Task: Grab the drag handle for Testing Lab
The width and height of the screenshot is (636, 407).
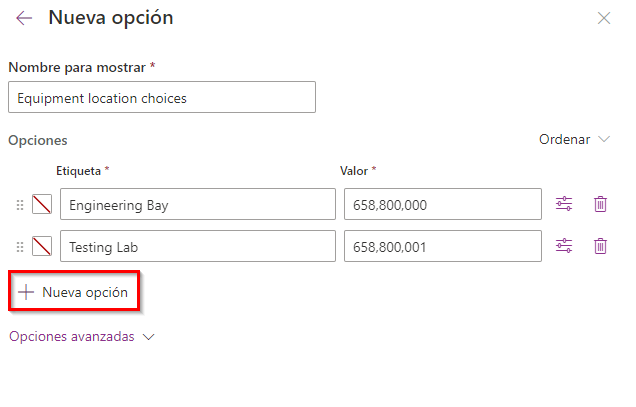Action: click(x=20, y=247)
